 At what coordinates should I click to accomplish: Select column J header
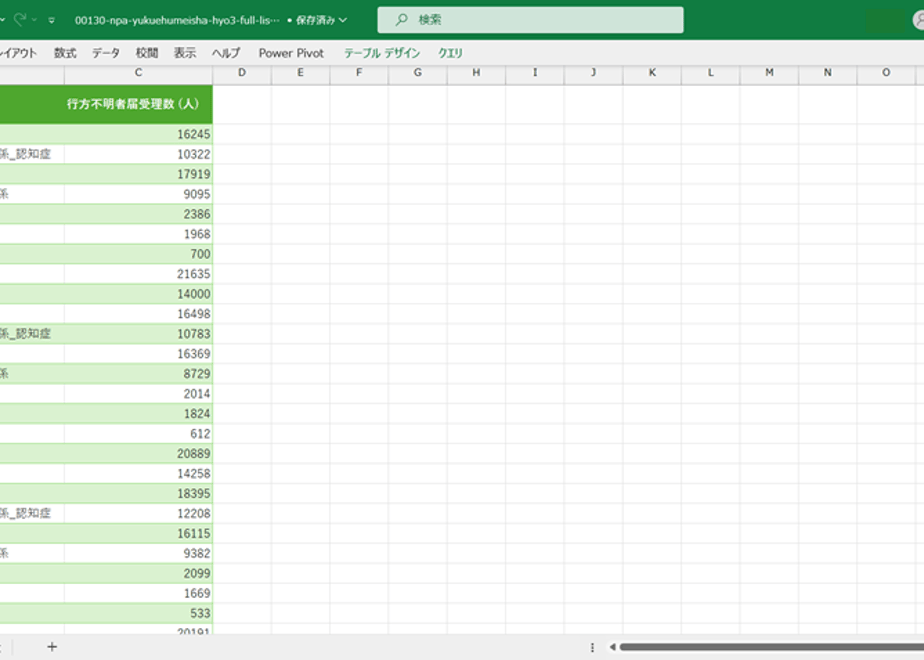coord(593,72)
